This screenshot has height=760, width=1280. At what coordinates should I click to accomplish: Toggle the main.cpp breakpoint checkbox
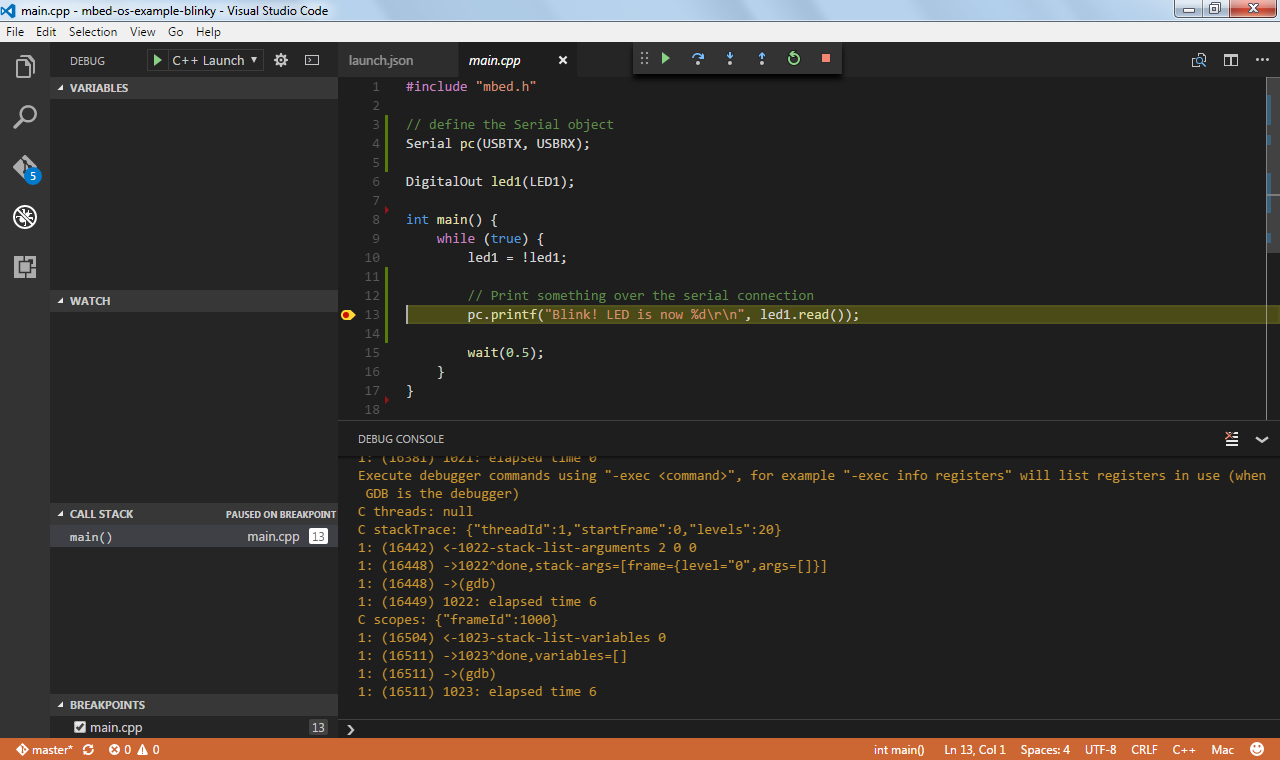point(81,727)
